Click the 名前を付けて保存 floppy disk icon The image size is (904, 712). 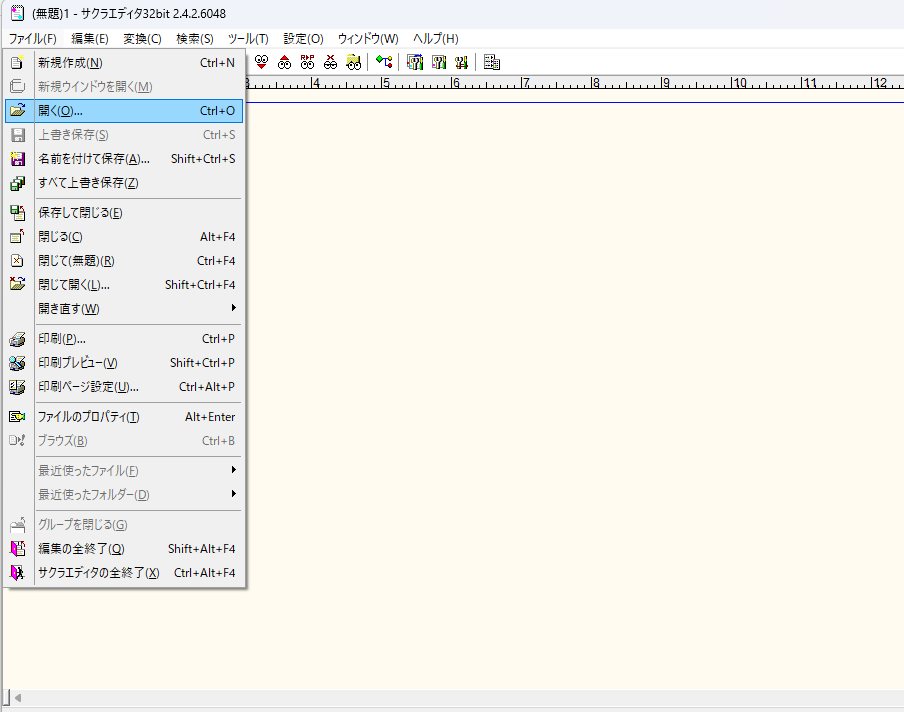17,159
